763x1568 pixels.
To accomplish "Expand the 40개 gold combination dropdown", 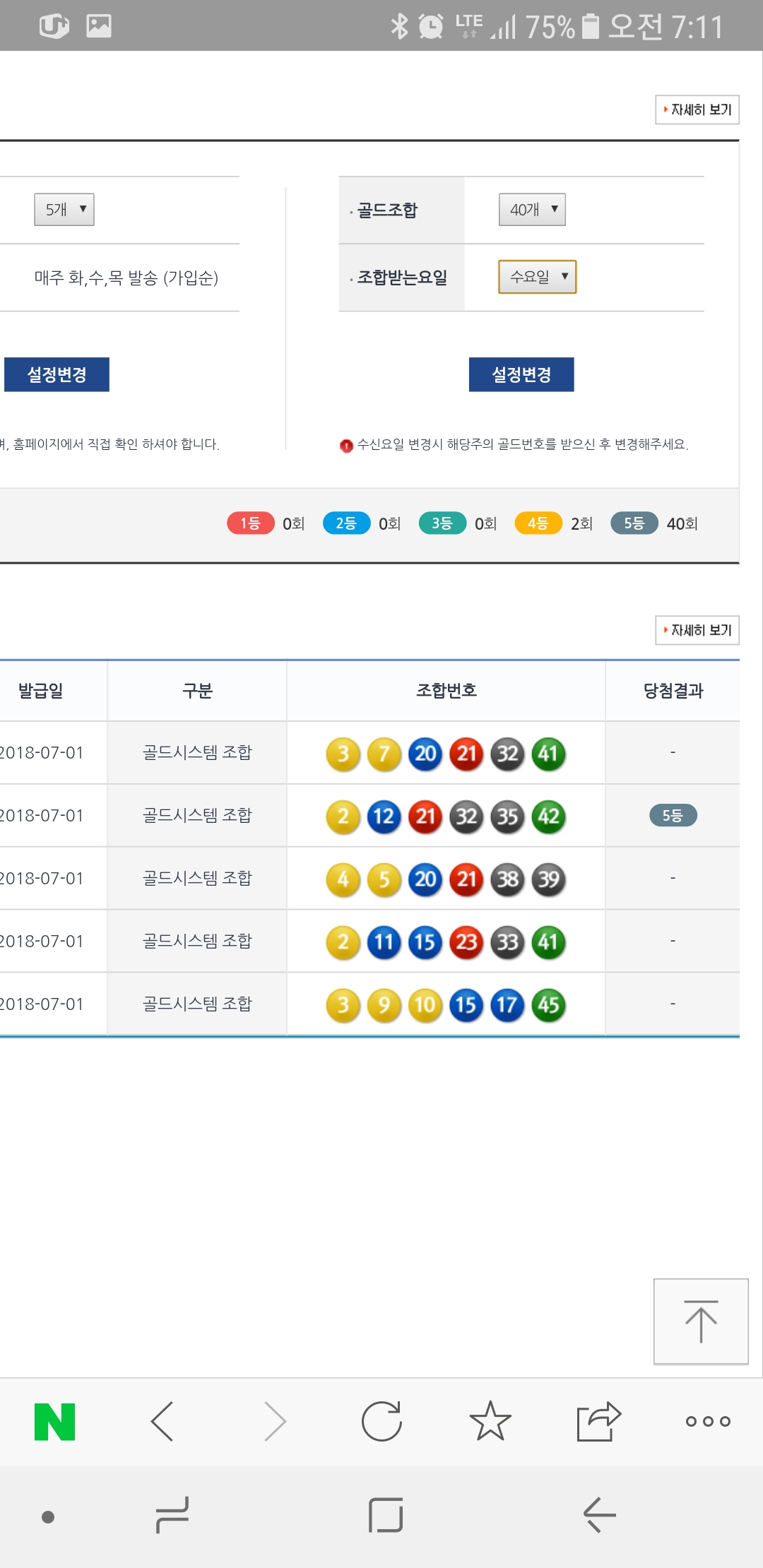I will [532, 210].
